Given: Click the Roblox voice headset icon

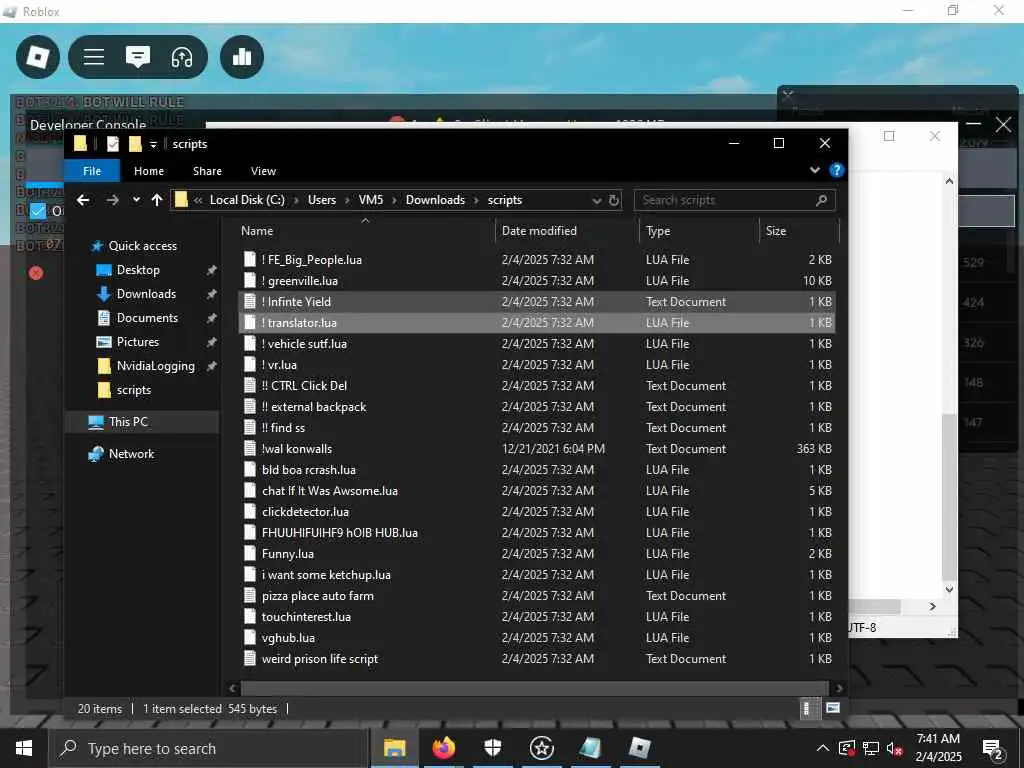Looking at the screenshot, I should tap(182, 57).
